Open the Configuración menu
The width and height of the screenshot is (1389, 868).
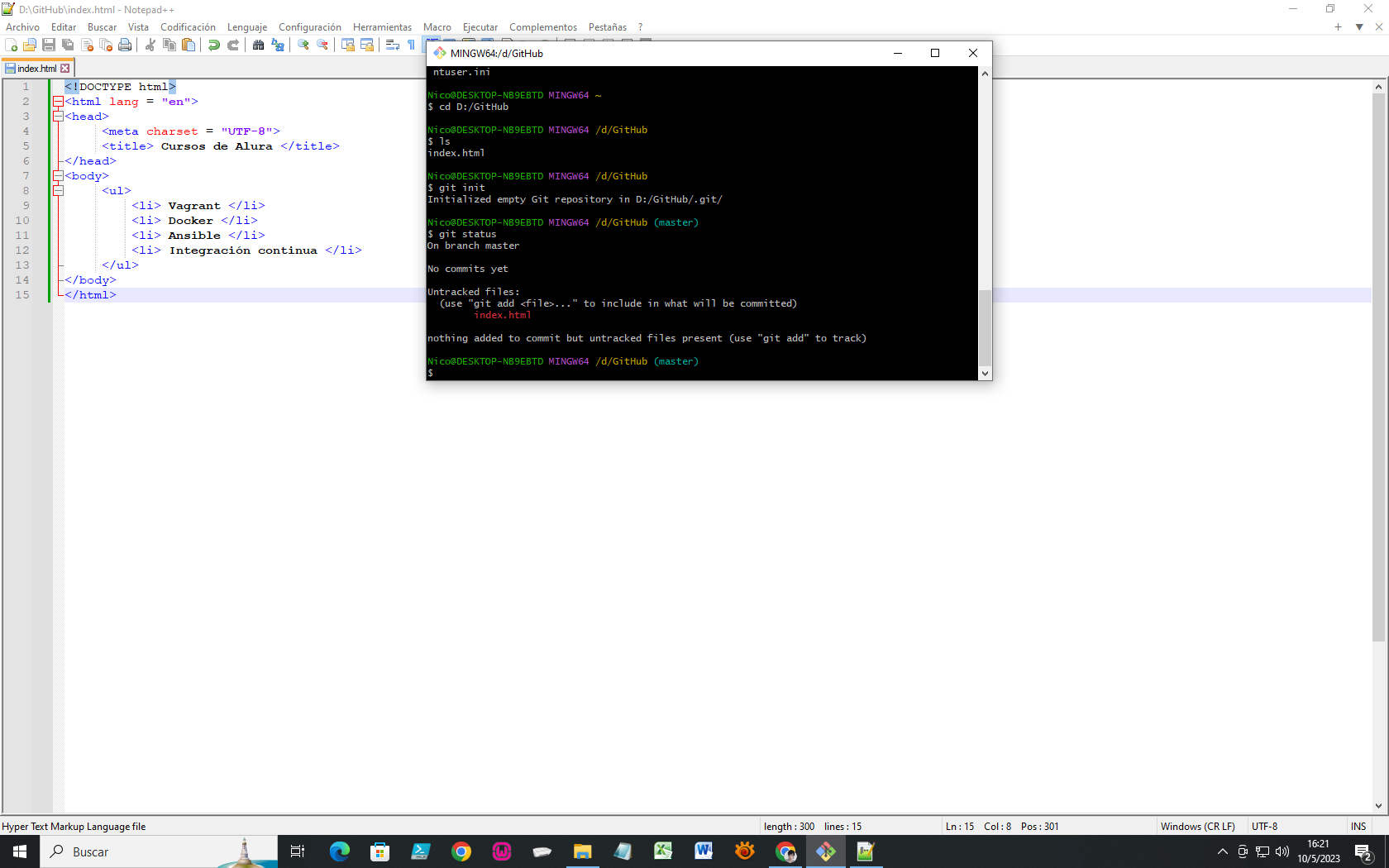310,27
